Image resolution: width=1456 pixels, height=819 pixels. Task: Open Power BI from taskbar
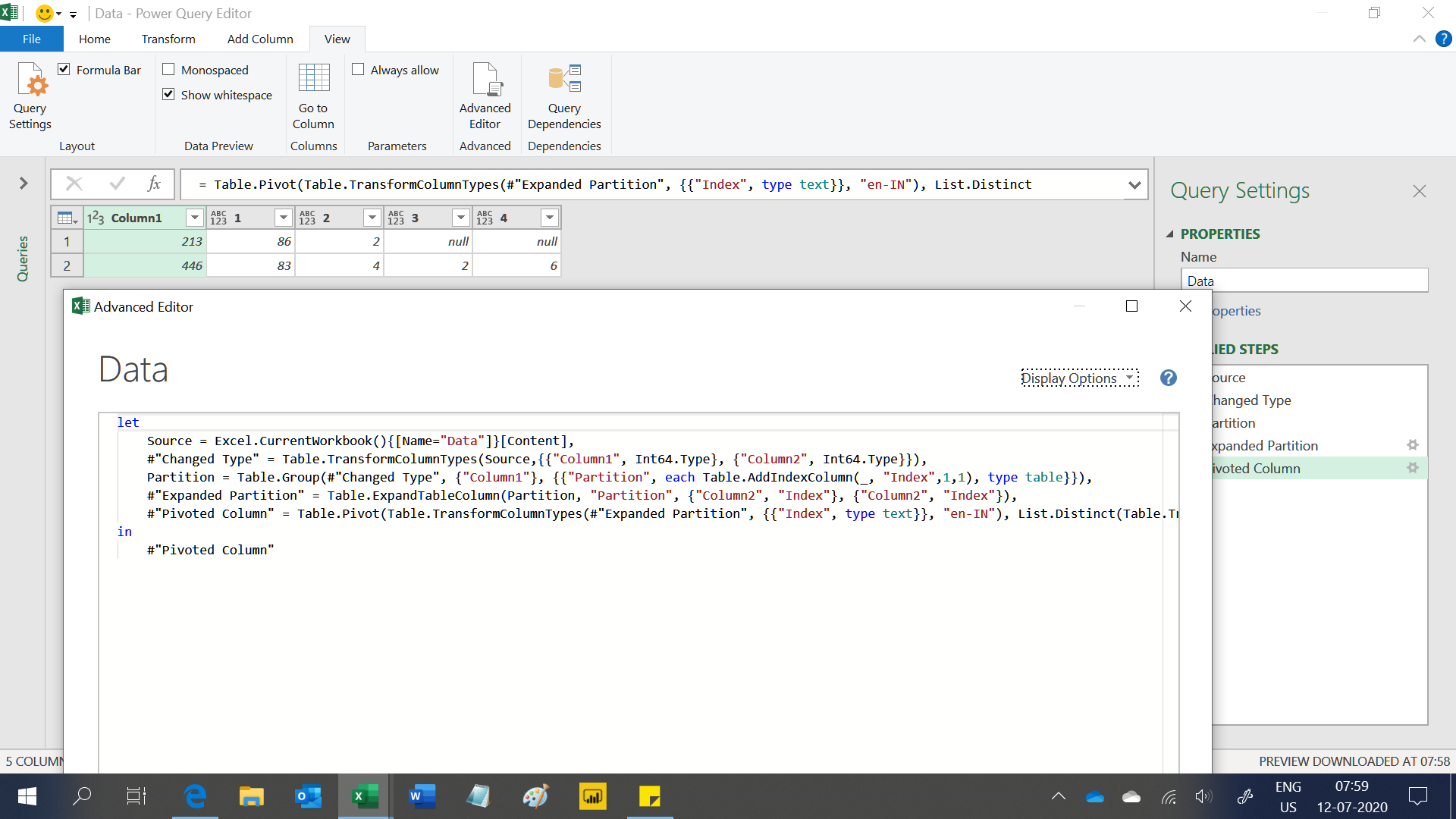592,796
